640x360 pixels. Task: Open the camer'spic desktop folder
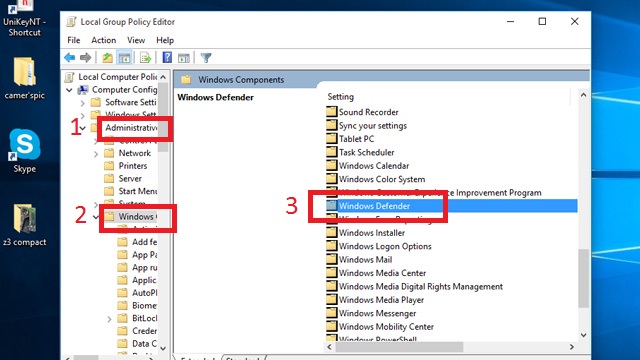click(24, 78)
